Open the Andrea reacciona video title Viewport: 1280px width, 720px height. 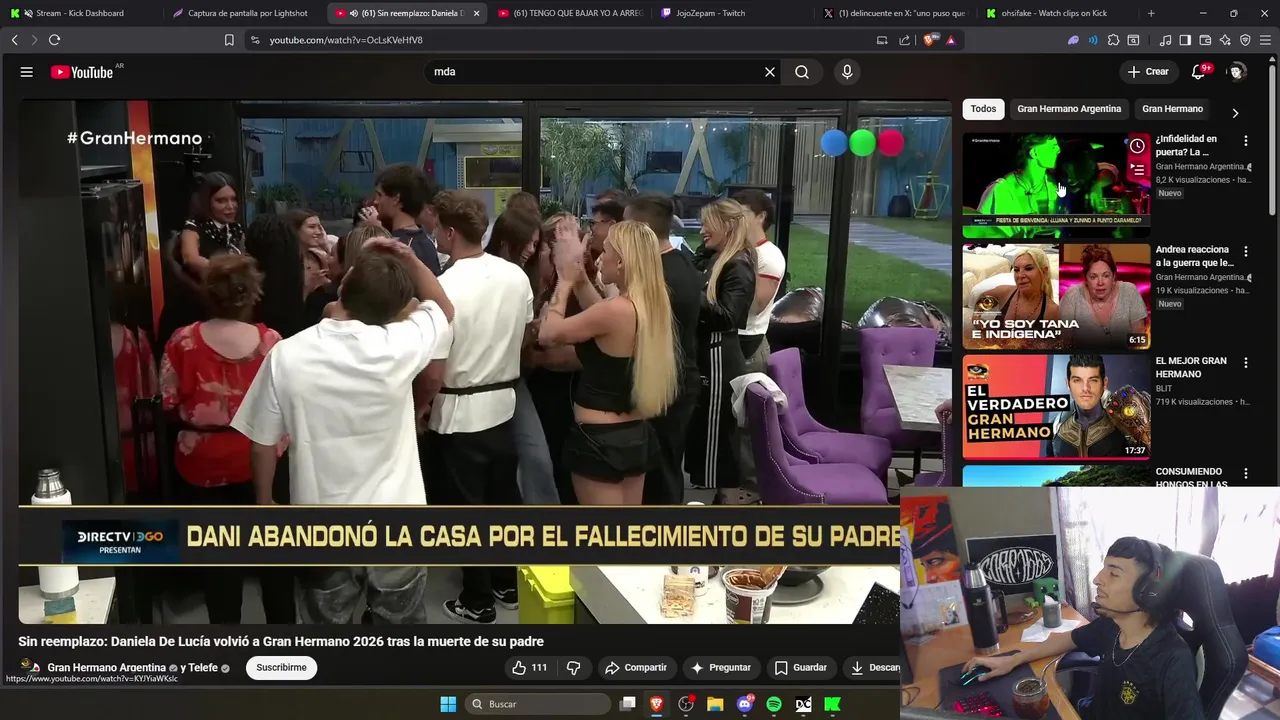pyautogui.click(x=1193, y=256)
